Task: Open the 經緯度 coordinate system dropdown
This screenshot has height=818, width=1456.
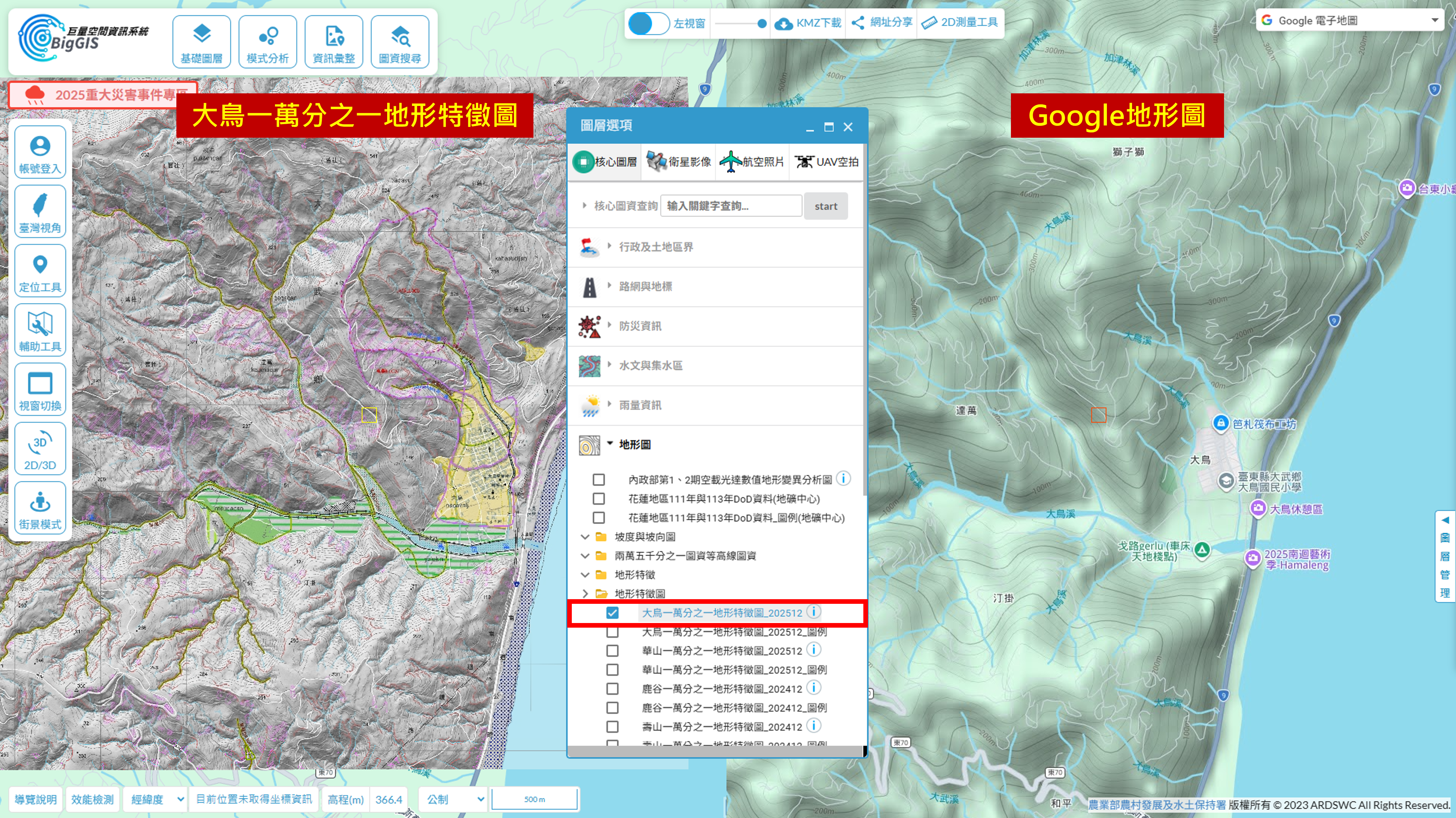Action: click(156, 799)
